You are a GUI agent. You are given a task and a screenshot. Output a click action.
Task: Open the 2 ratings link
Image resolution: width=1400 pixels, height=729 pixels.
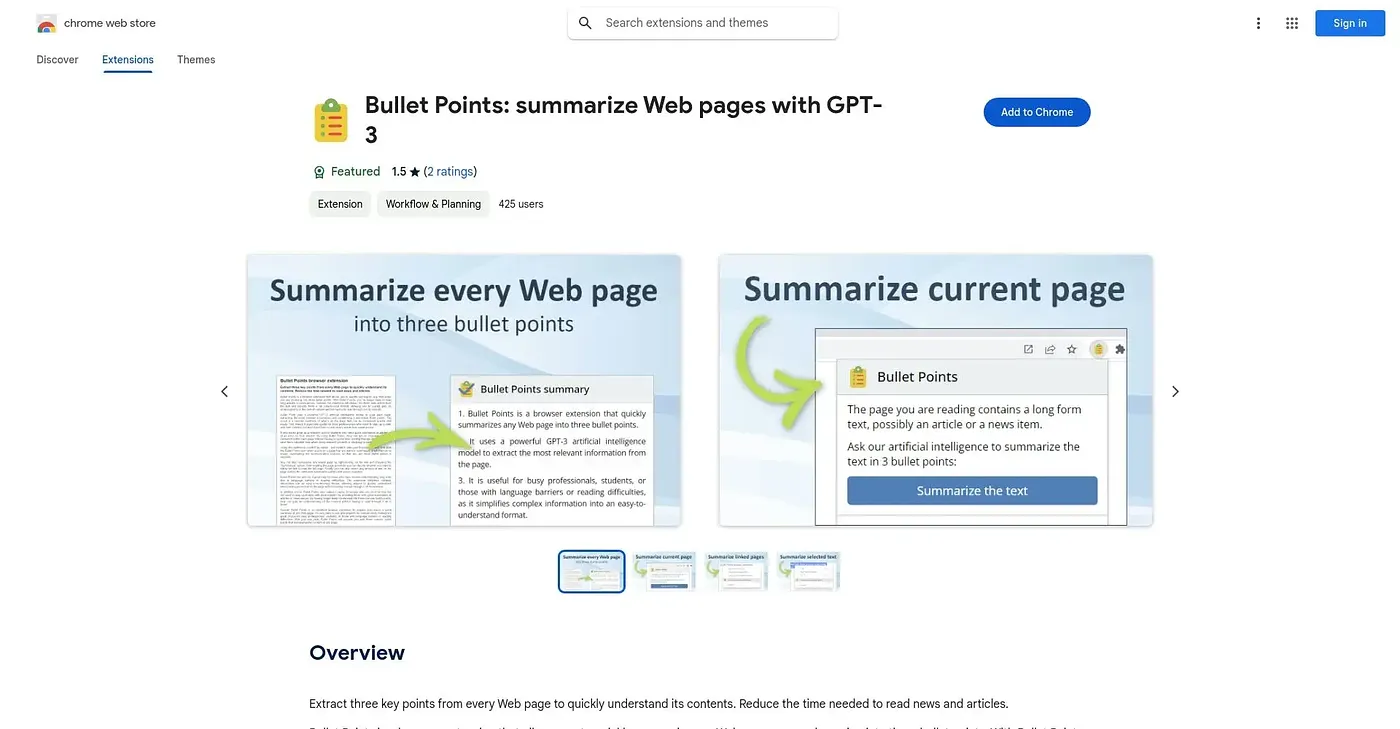click(x=450, y=172)
